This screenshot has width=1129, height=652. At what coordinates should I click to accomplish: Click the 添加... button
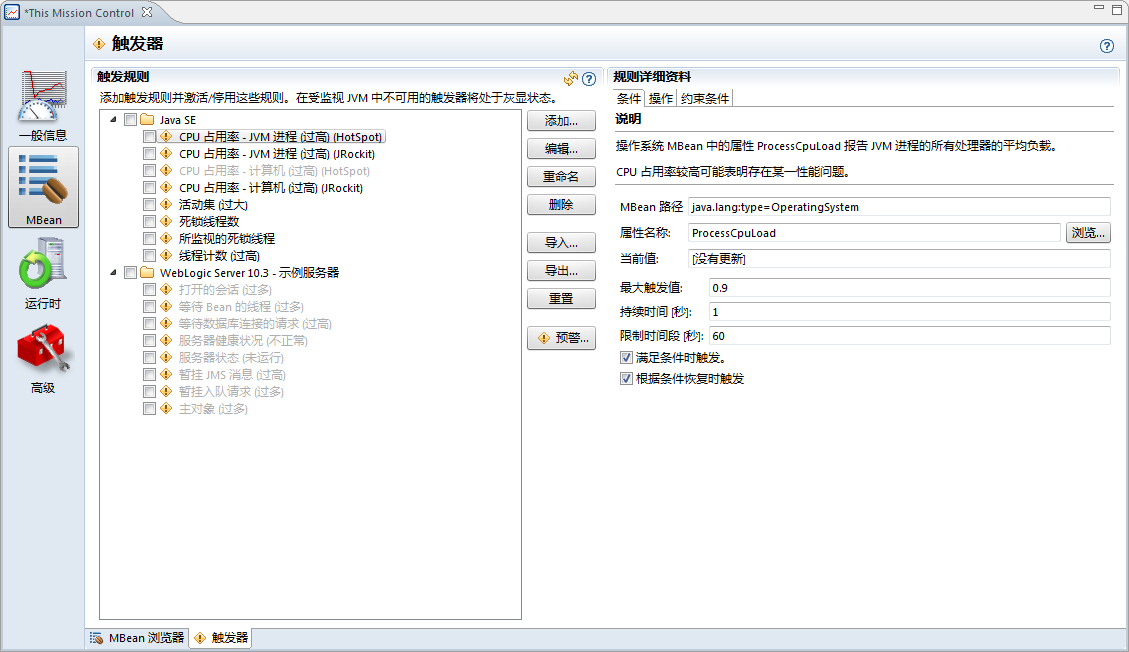pyautogui.click(x=561, y=121)
